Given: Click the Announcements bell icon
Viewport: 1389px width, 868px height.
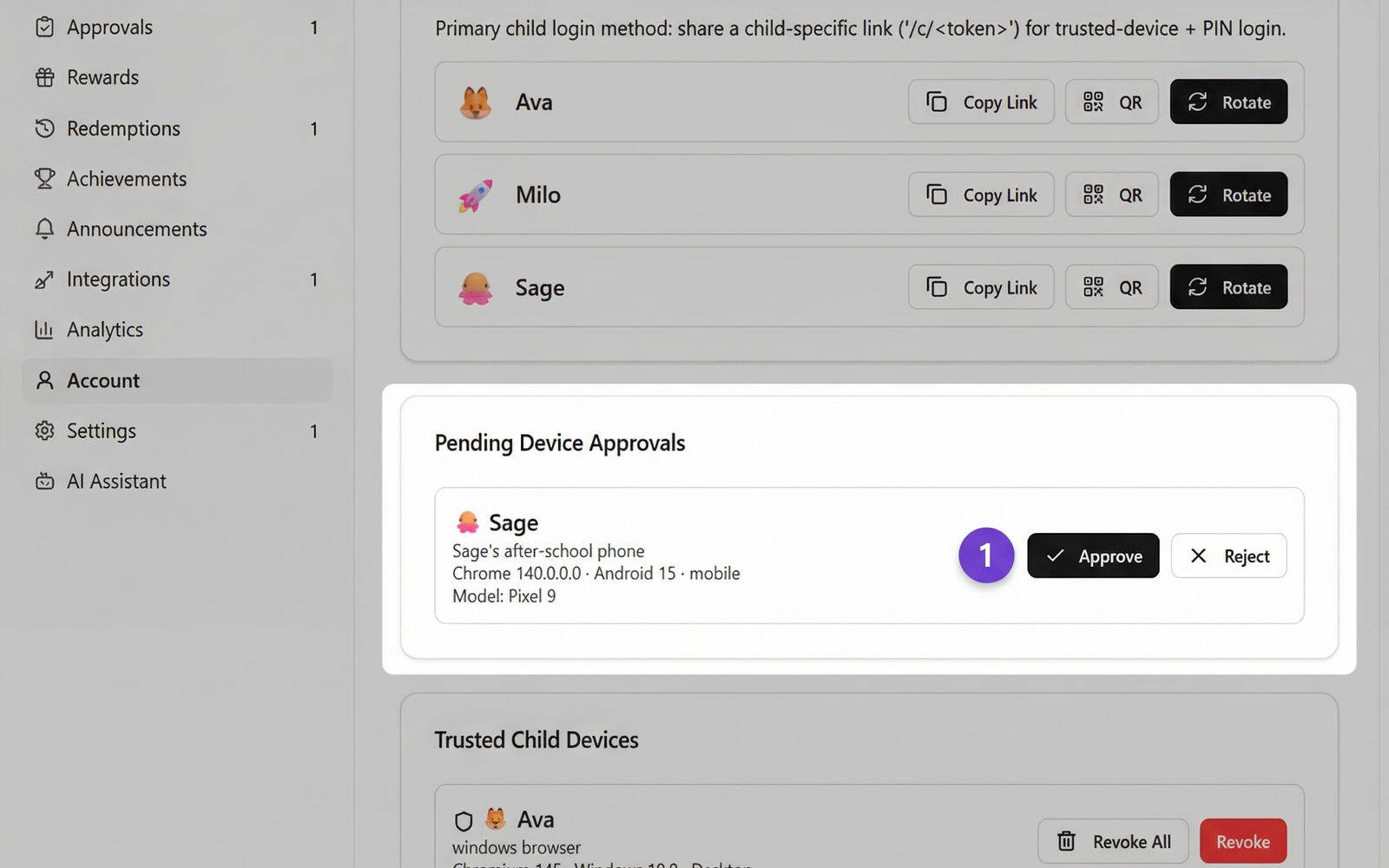Looking at the screenshot, I should point(45,228).
